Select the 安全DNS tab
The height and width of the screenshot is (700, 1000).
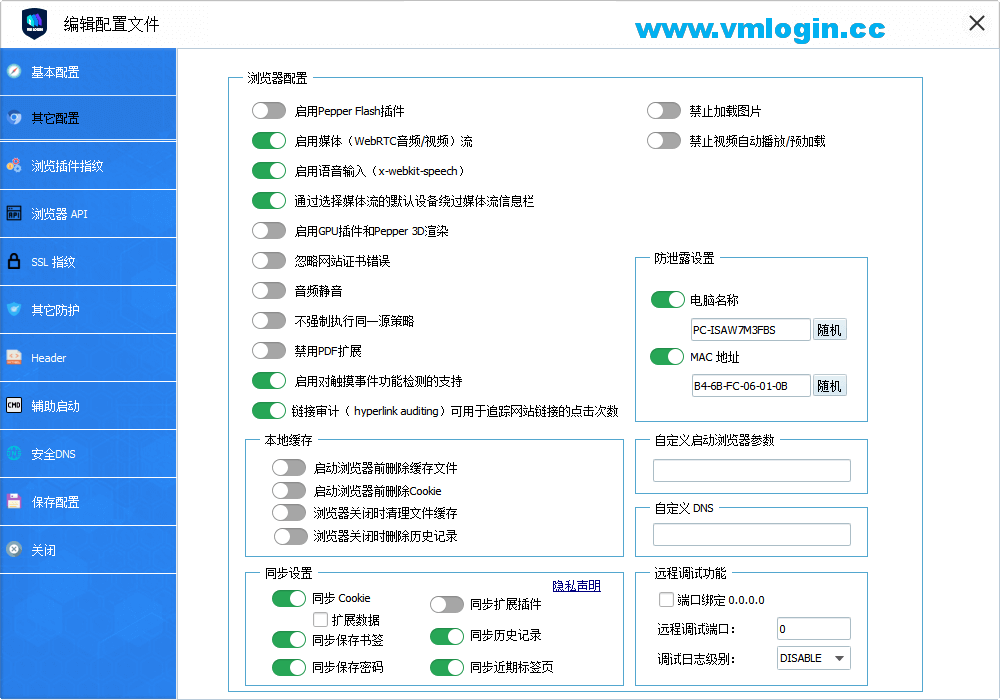coord(88,454)
